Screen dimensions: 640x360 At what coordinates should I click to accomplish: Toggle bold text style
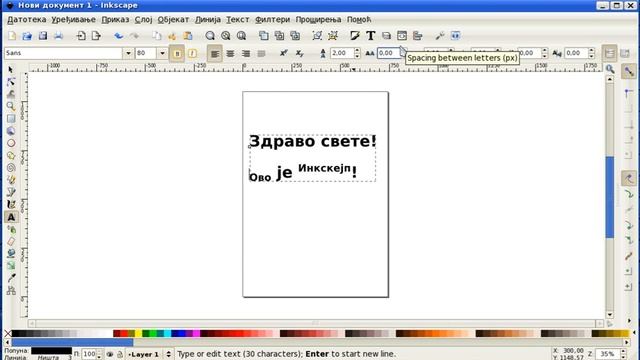[x=177, y=53]
